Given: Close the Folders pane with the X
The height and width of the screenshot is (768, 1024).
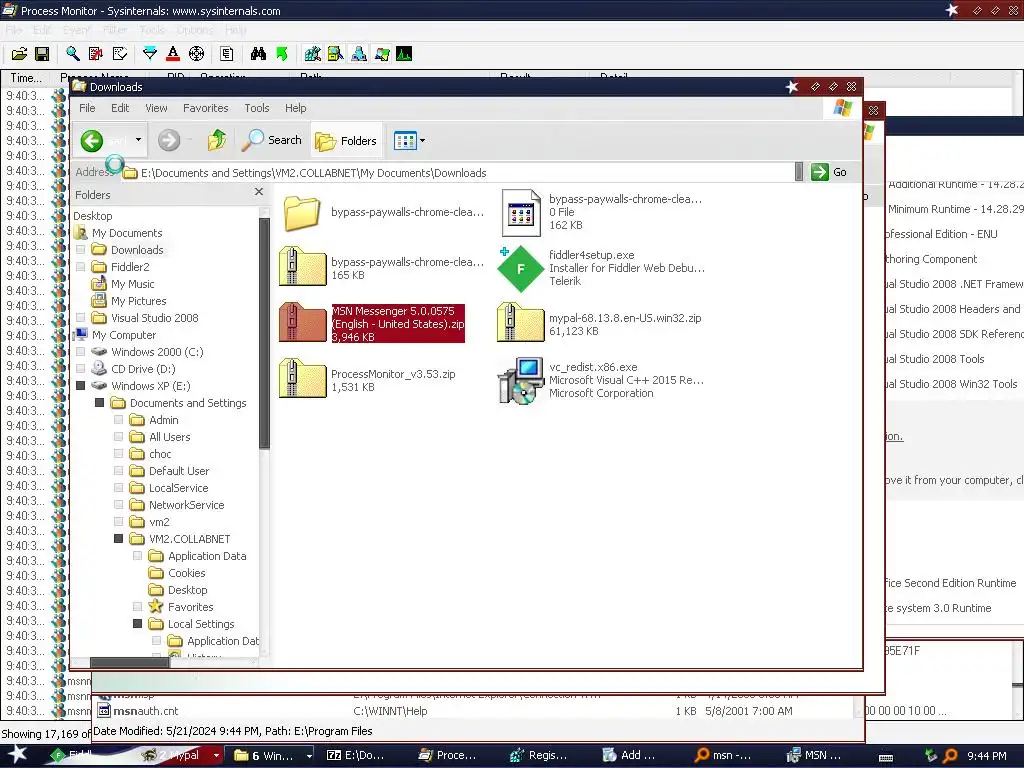Looking at the screenshot, I should 259,191.
